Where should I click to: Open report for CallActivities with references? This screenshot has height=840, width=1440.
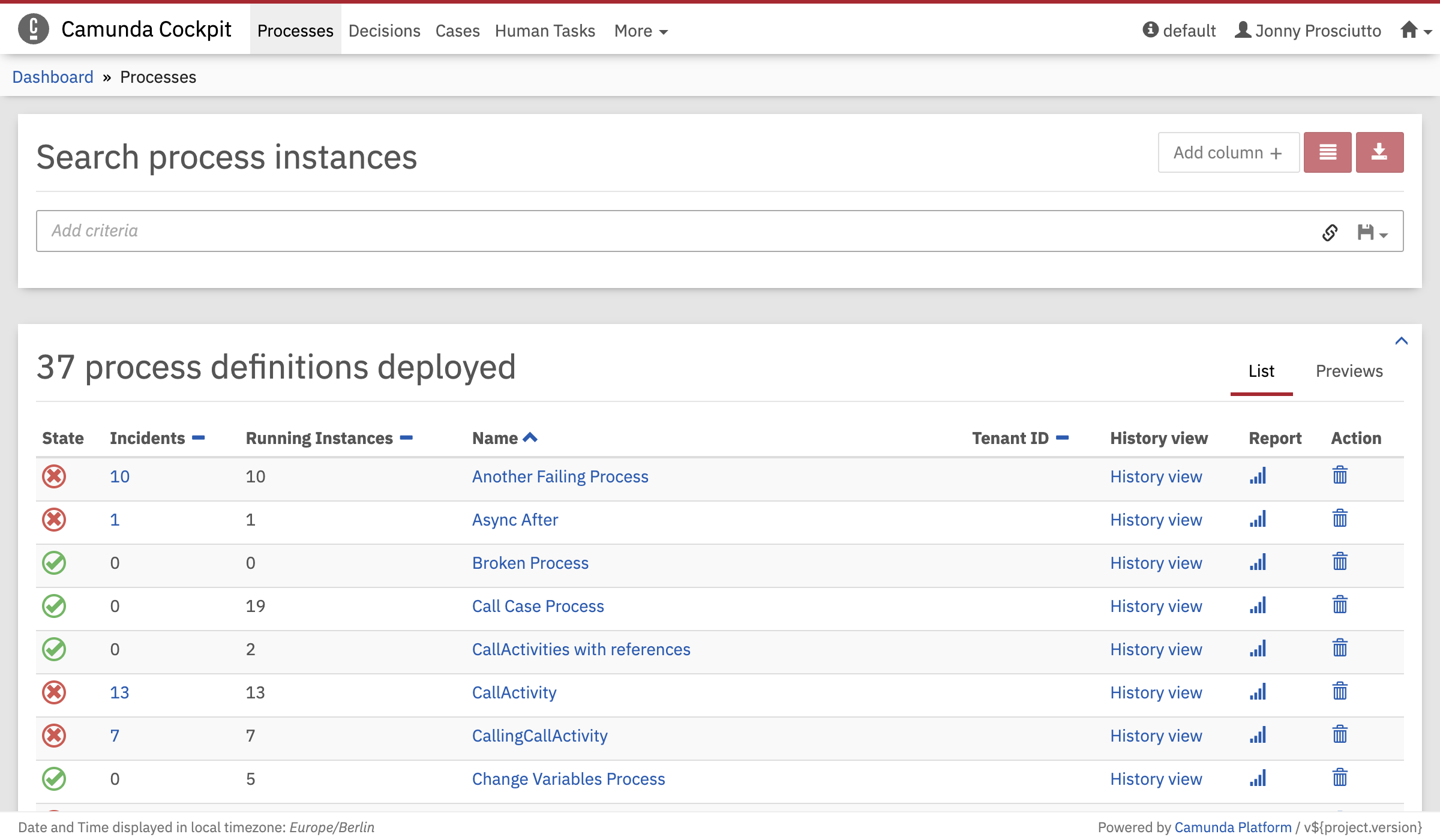1258,649
